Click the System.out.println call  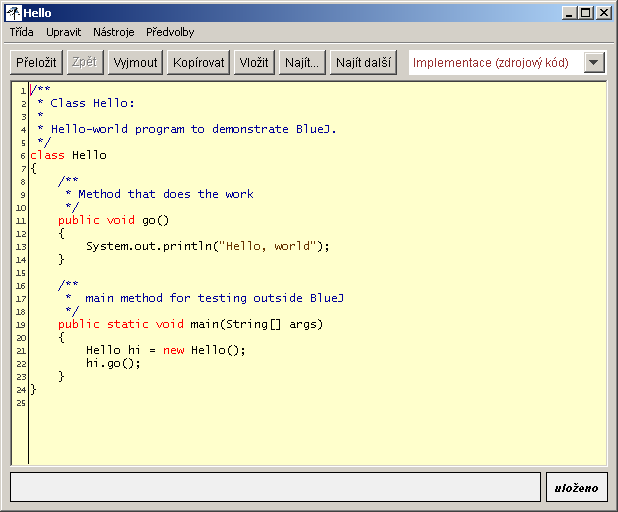(x=208, y=246)
